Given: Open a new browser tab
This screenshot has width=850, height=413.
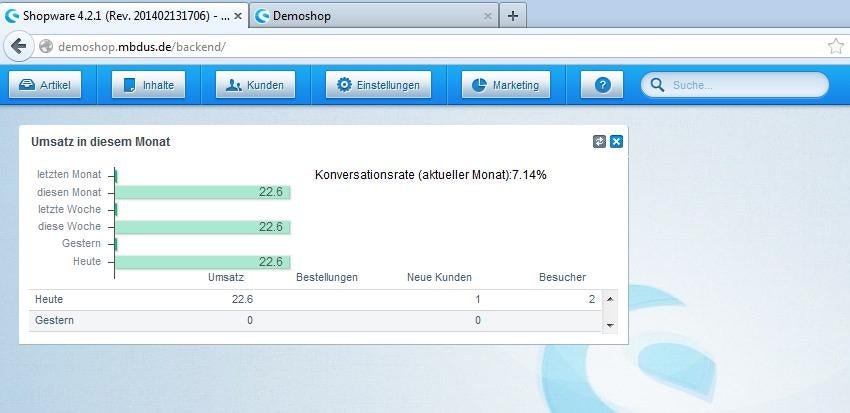Looking at the screenshot, I should [513, 16].
